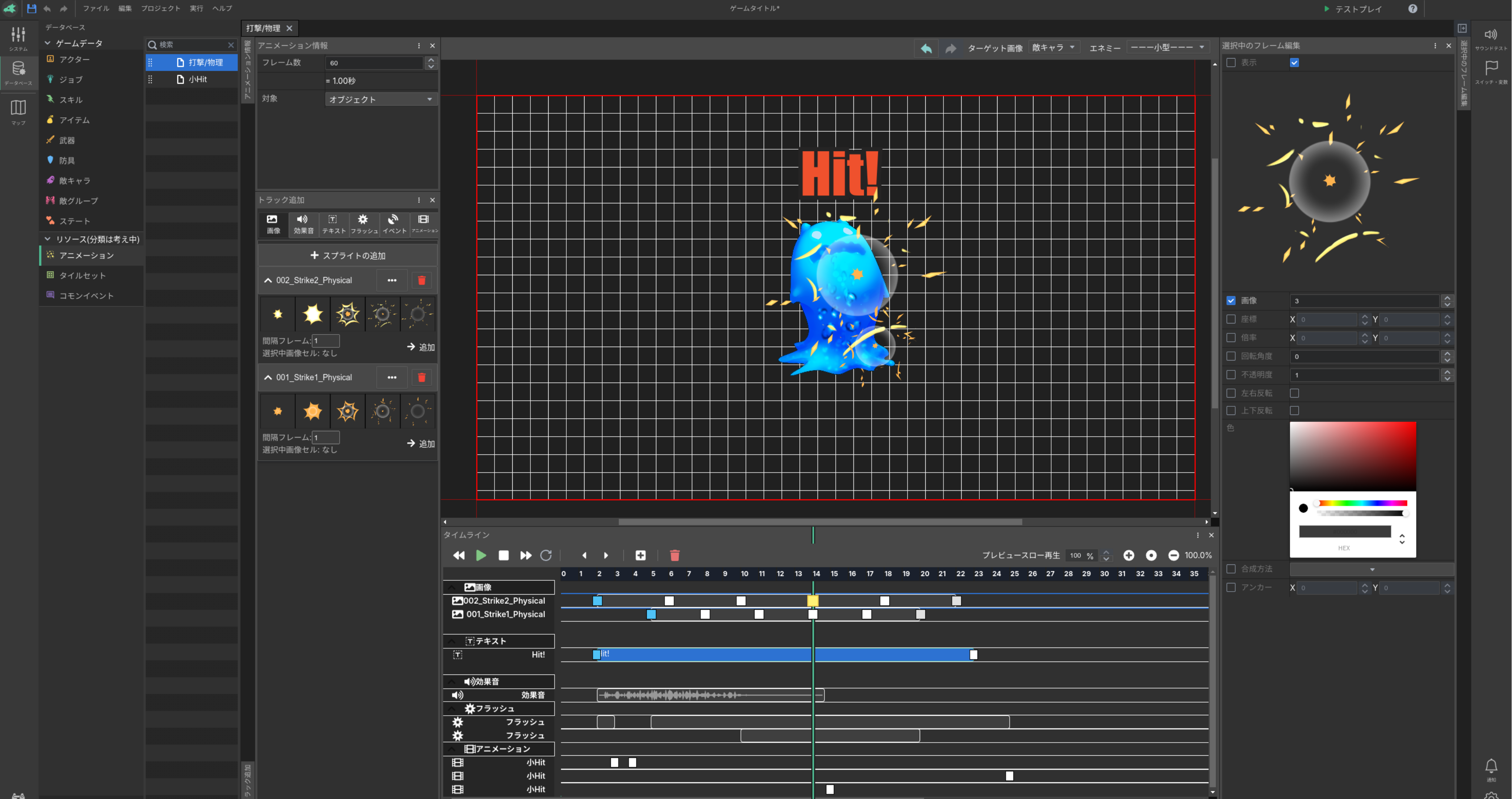
Task: Click the green play button in timeline
Action: coord(481,555)
